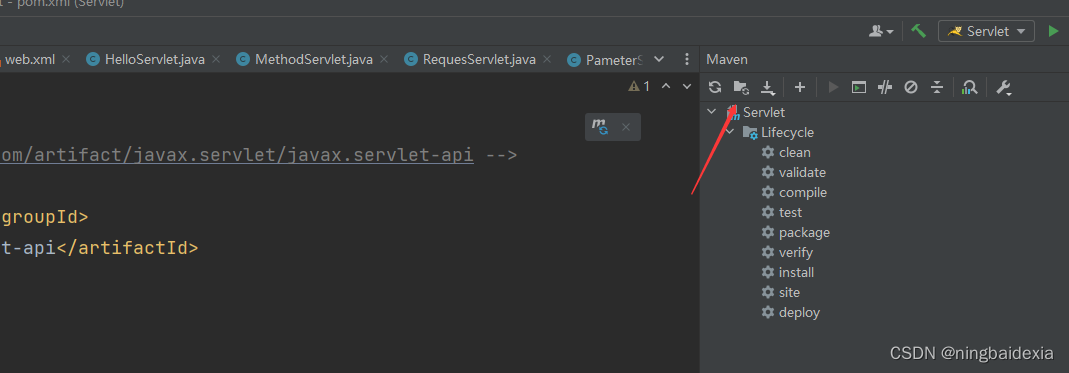Close the RequesServlet.java tab
The image size is (1069, 373).
point(547,59)
